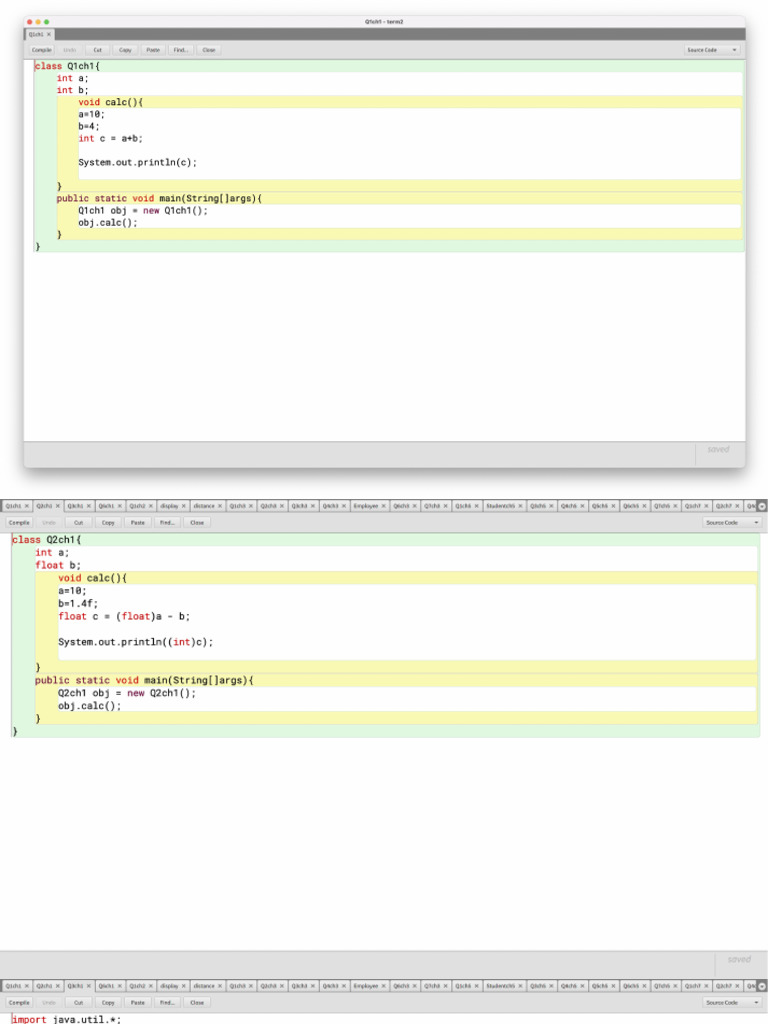Click the 'int b;' line in Q1ch1
This screenshot has height=1024, width=768.
(x=72, y=90)
